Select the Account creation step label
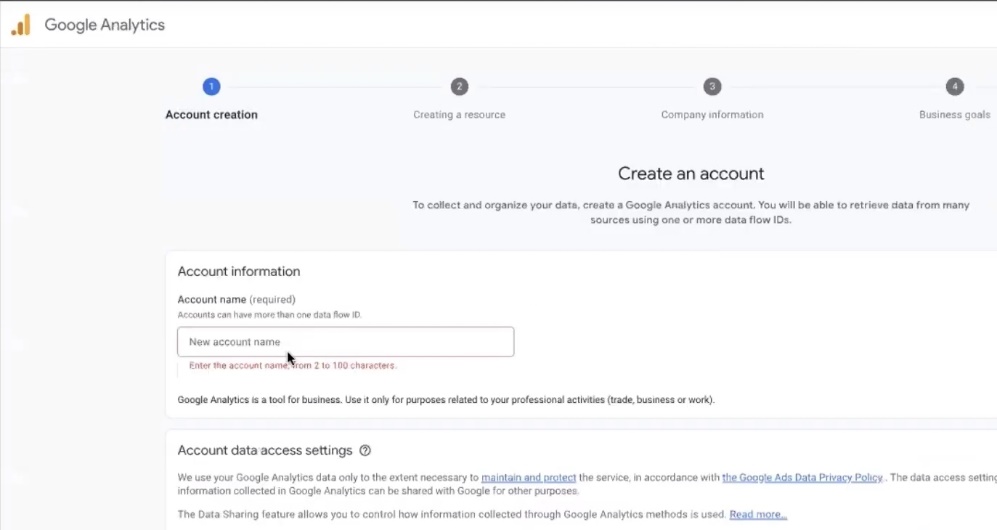This screenshot has height=530, width=997. pos(211,115)
